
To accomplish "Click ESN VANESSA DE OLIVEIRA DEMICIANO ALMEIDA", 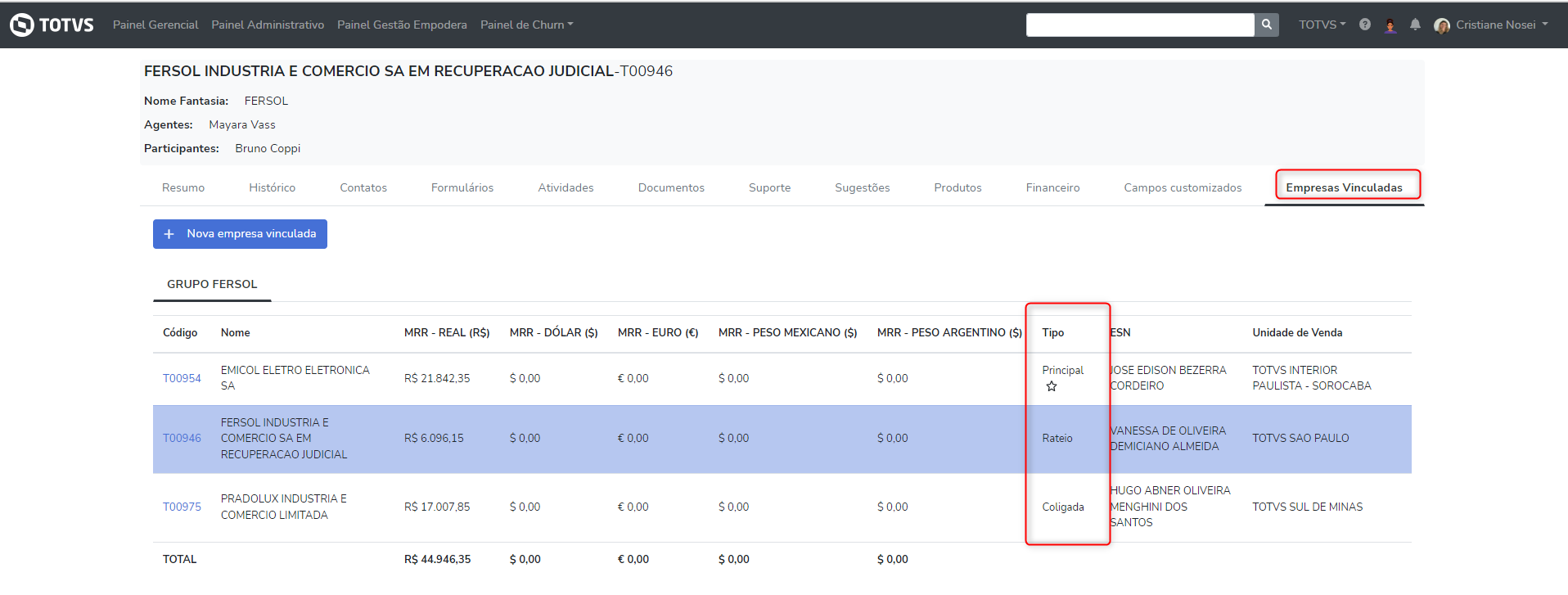I will click(x=1168, y=438).
